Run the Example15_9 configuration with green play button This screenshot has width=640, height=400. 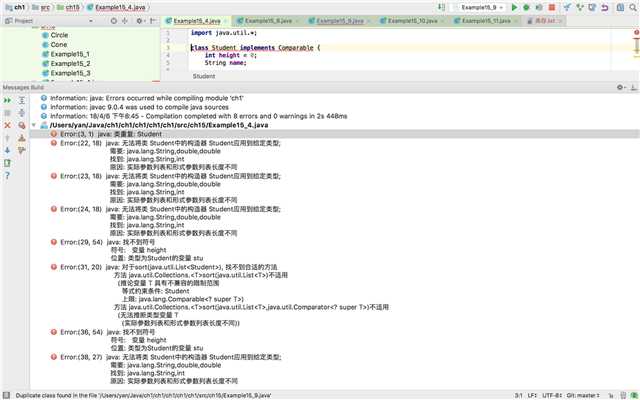[514, 7]
